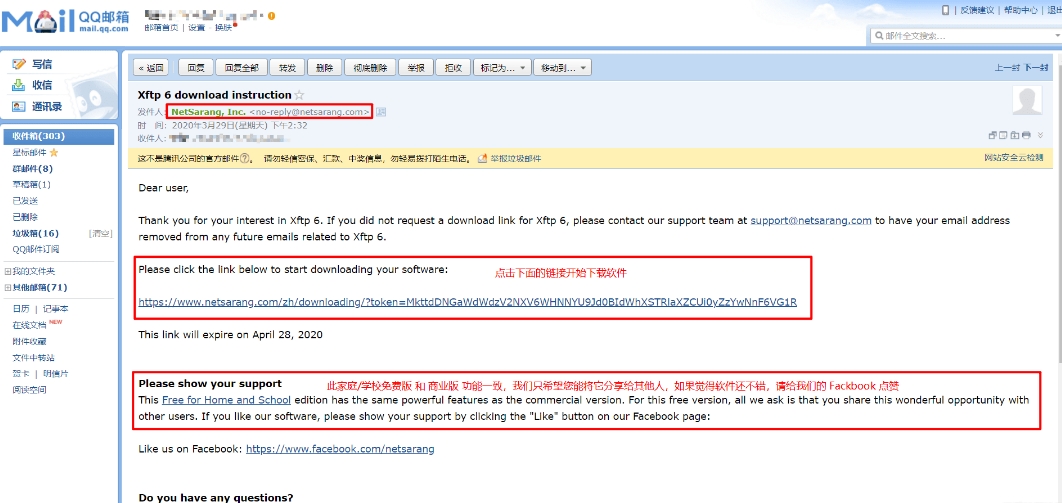Go to next mail 下一封
The image size is (1062, 503).
click(1036, 68)
